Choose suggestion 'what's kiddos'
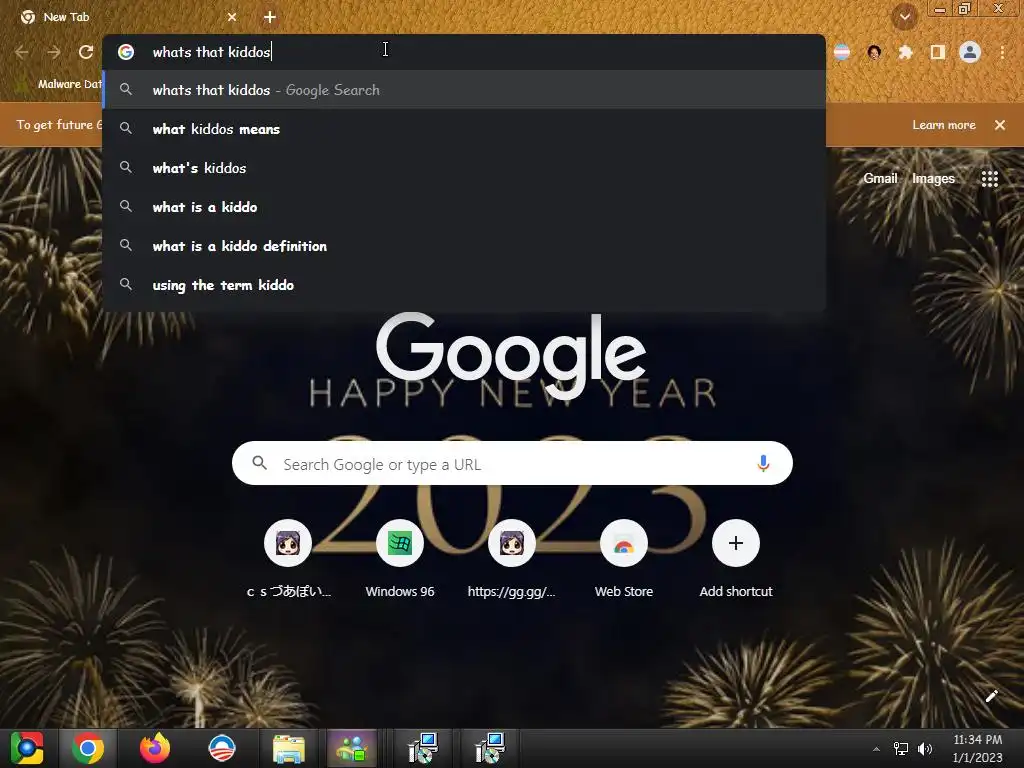This screenshot has height=768, width=1024. point(464,168)
